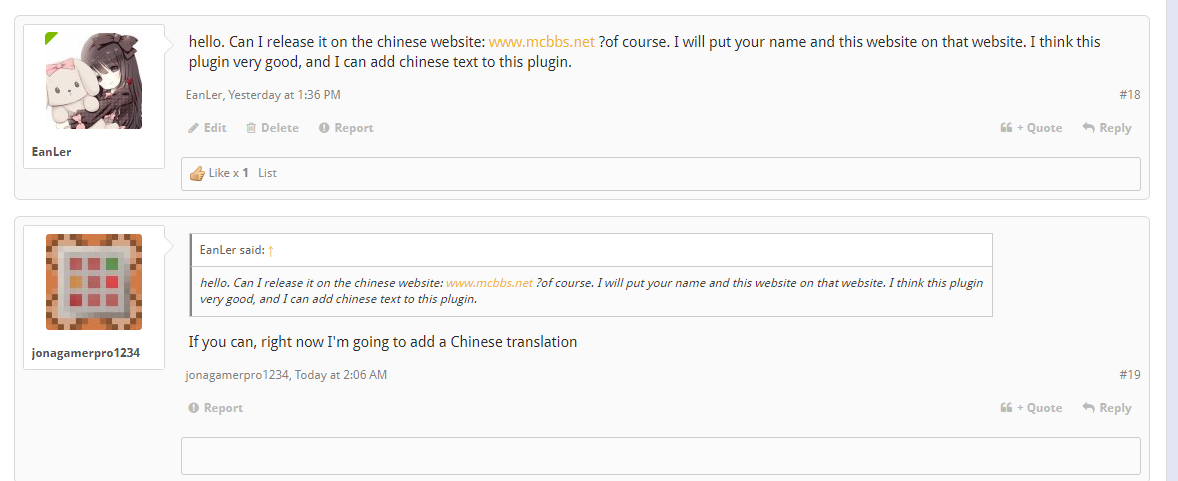Click the Report icon on post #18

(324, 128)
